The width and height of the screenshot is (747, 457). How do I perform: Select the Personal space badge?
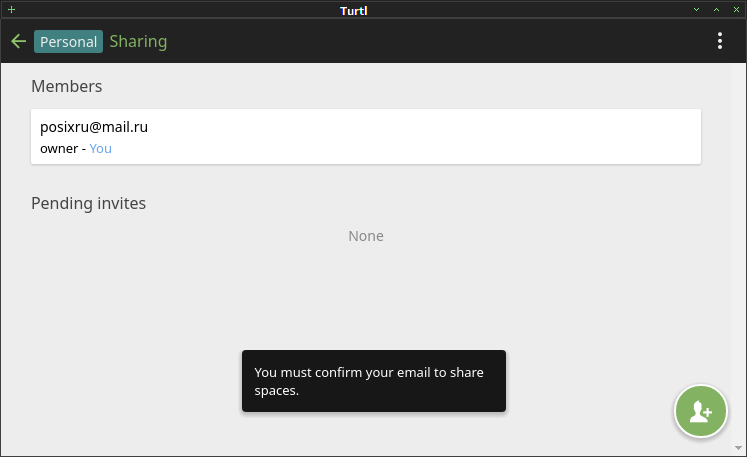(x=68, y=41)
